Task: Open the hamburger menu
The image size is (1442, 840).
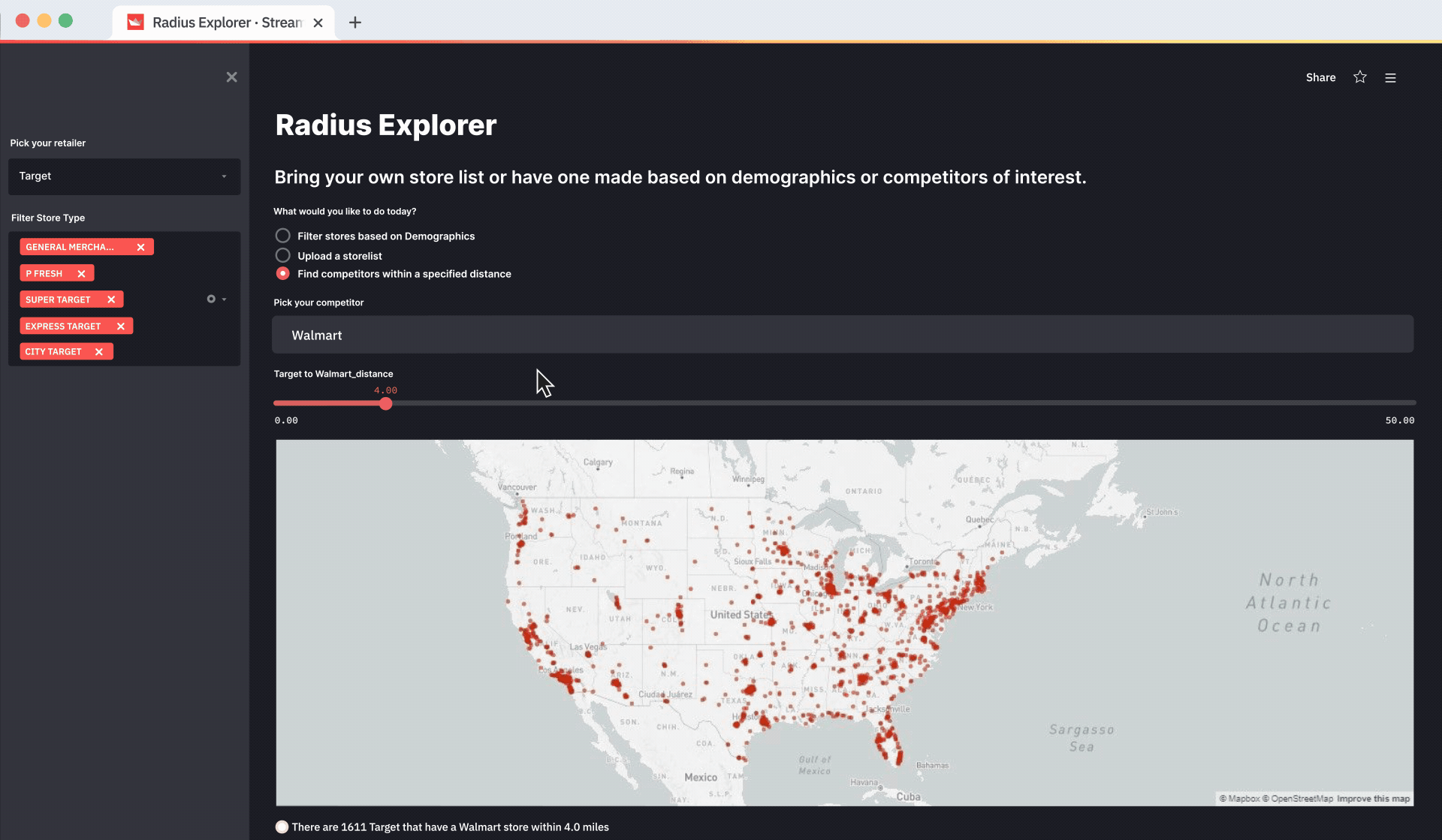Action: 1391,77
